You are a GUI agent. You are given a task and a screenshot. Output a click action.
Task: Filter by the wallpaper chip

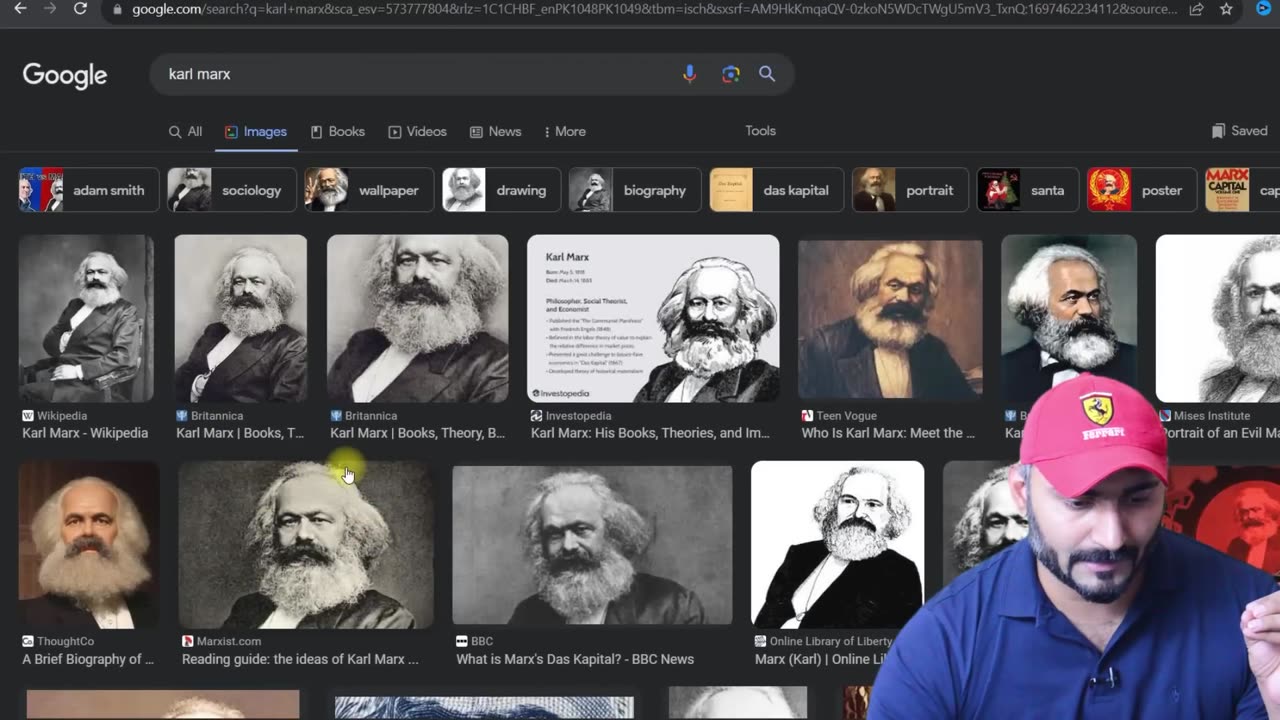pos(369,190)
